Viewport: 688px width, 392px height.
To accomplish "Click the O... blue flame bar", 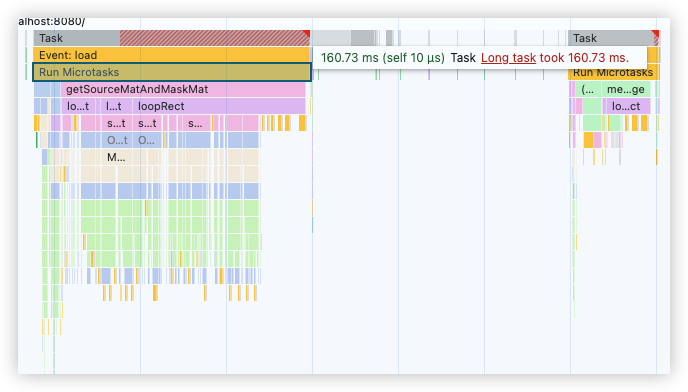I will click(x=148, y=140).
